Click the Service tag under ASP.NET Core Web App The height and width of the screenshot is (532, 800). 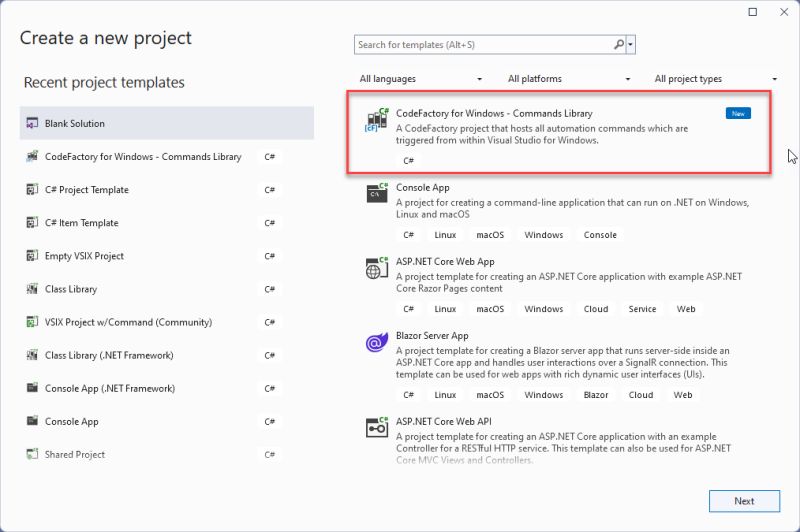tap(642, 309)
